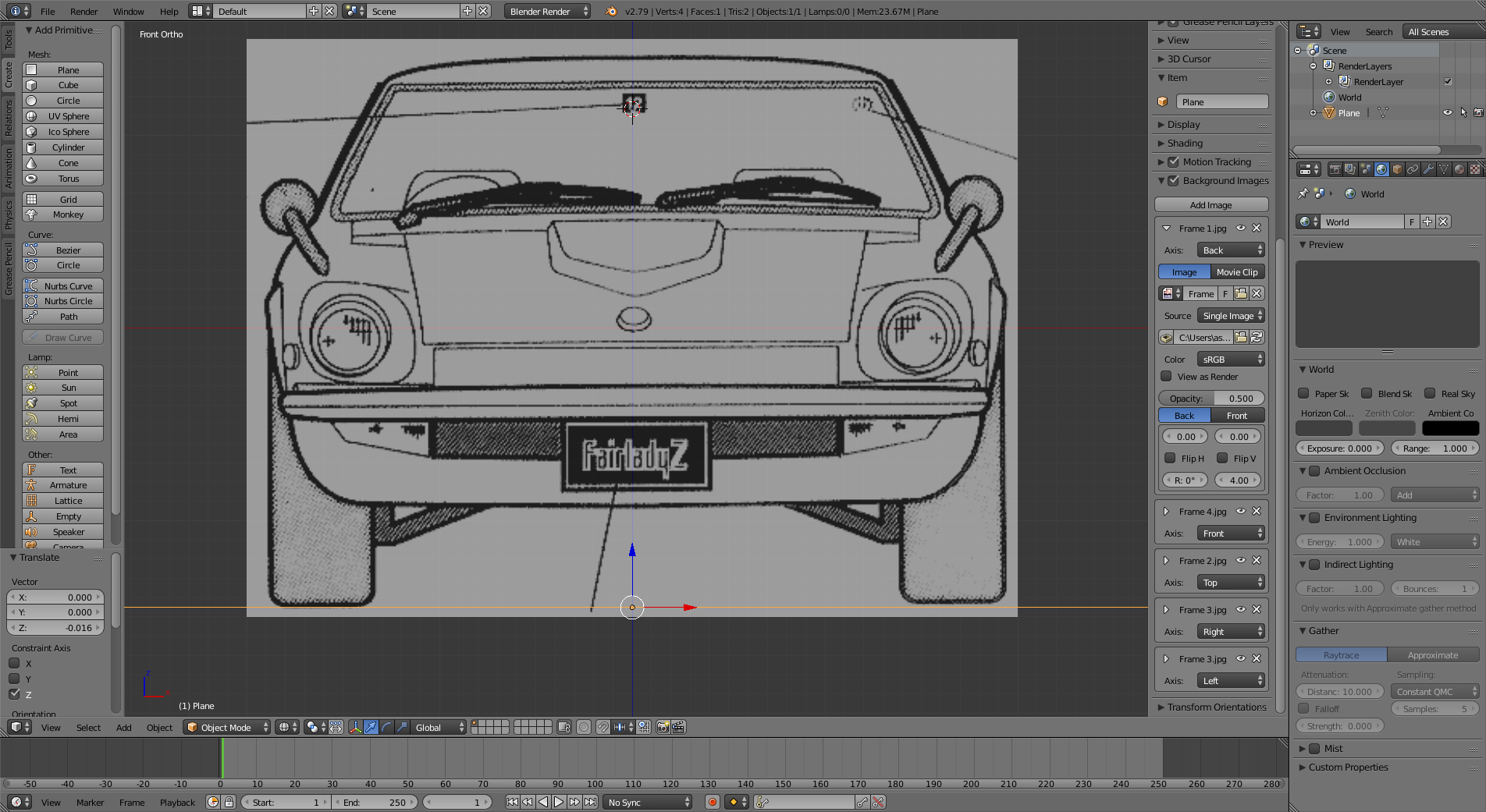
Task: Toggle Plane visibility eye in outliner
Action: 1448,112
